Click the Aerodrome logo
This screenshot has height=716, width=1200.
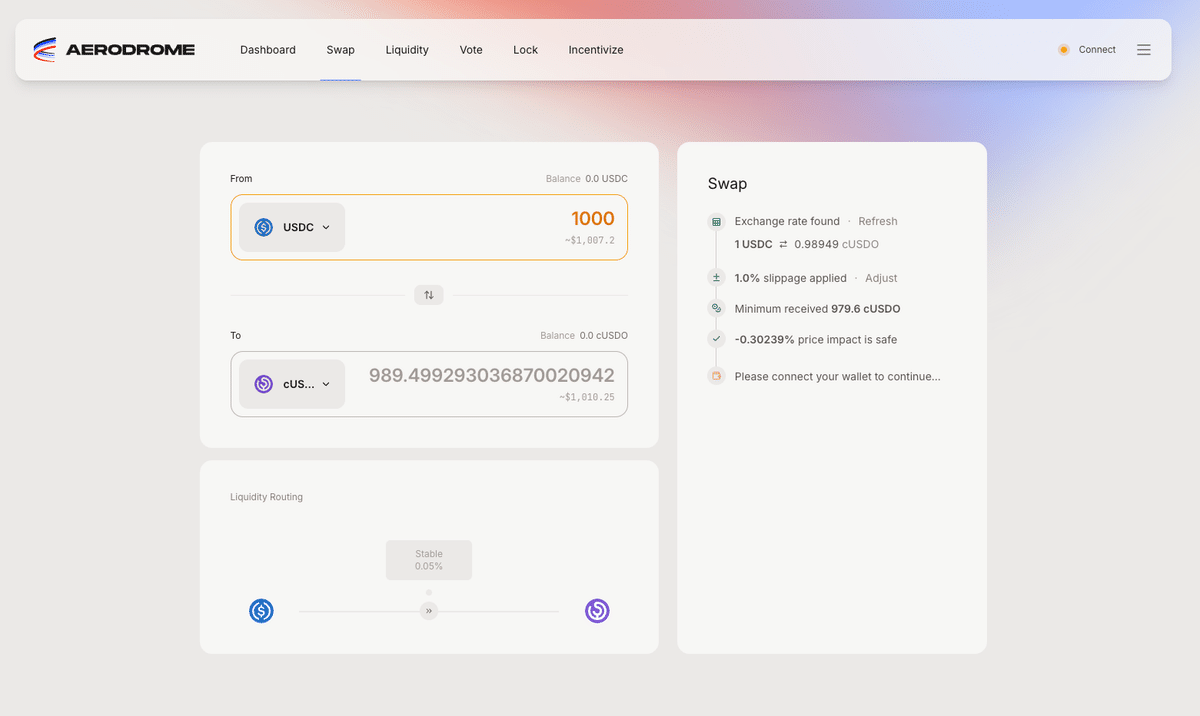(115, 48)
